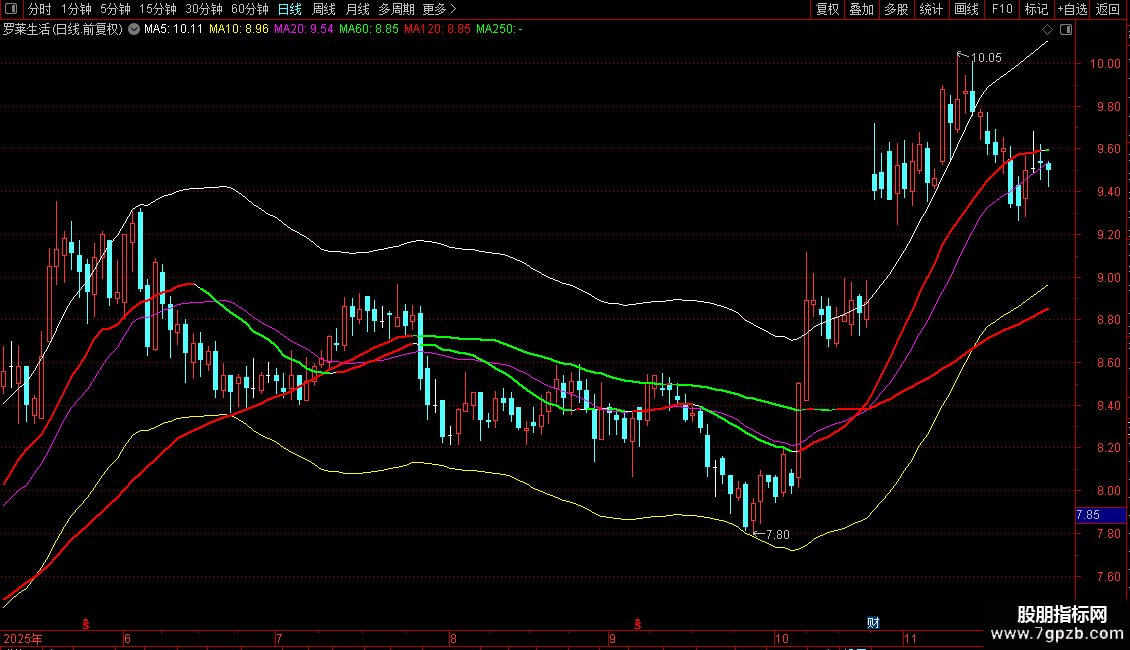This screenshot has height=650, width=1130.
Task: Activate the 画线 drawing tool
Action: (966, 9)
